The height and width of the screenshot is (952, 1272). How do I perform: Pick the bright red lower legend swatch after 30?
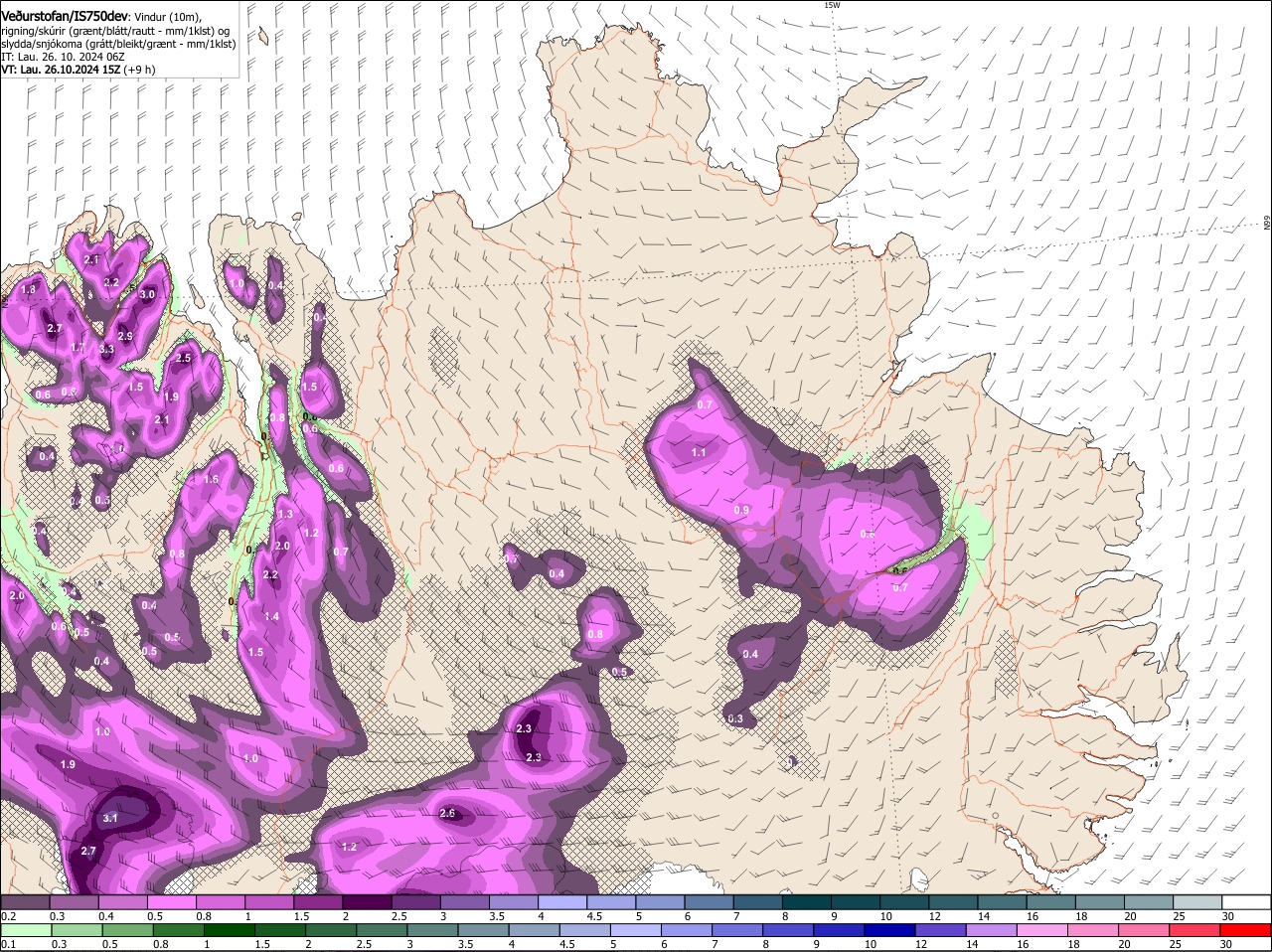[x=1245, y=930]
